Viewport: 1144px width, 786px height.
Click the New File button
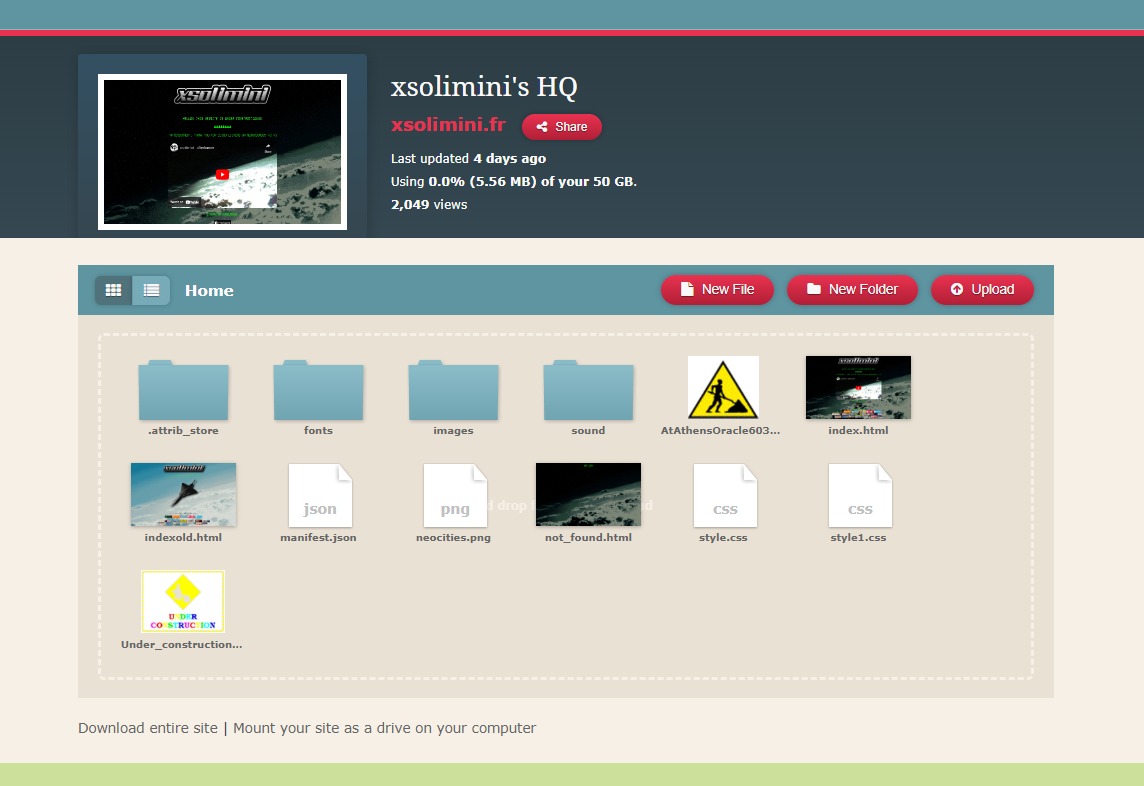[717, 290]
